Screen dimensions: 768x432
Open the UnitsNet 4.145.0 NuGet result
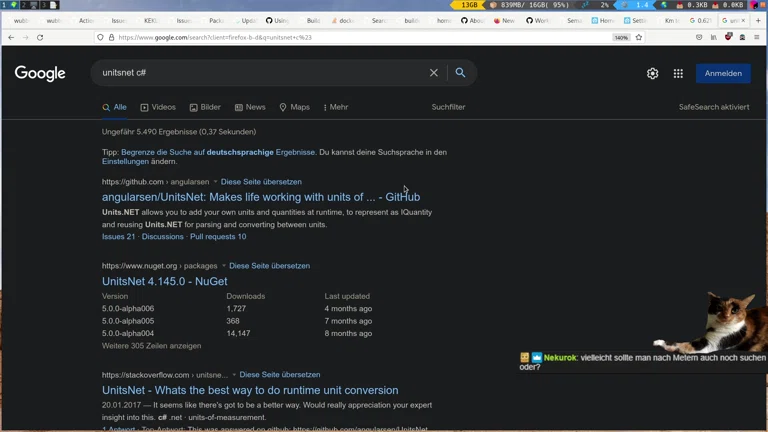(164, 282)
